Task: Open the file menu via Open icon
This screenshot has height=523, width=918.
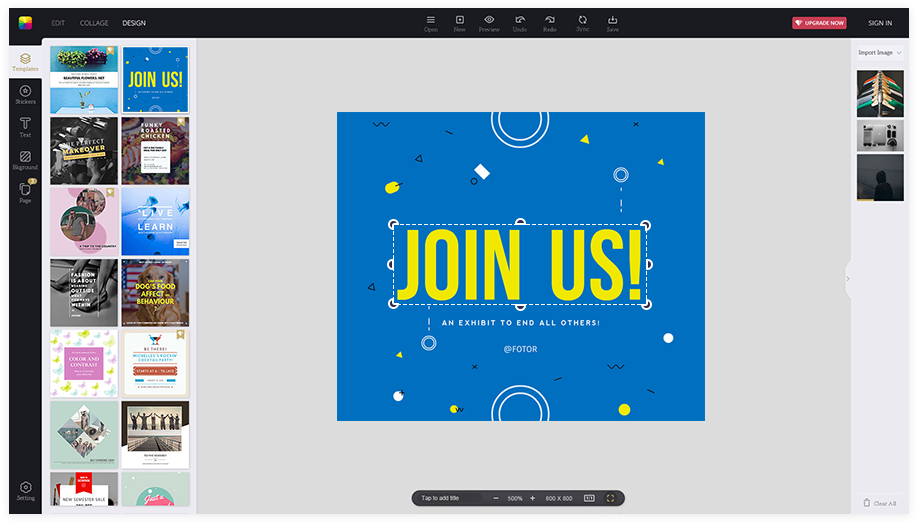Action: pyautogui.click(x=431, y=22)
